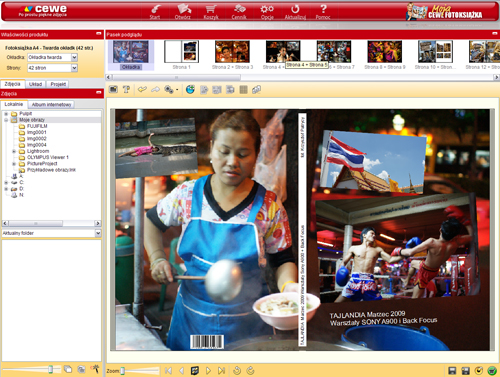Click the magic wand auto-fill icon

pos(95,369)
